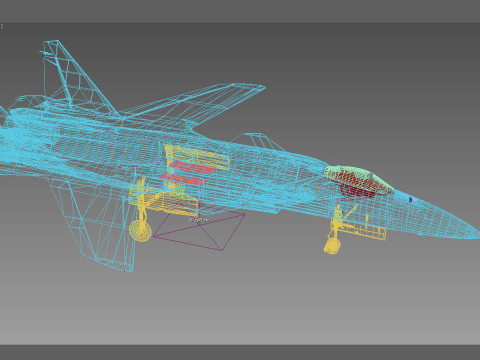Select the yellow front landing gear wheel
This screenshot has width=480, height=360.
pos(333,246)
